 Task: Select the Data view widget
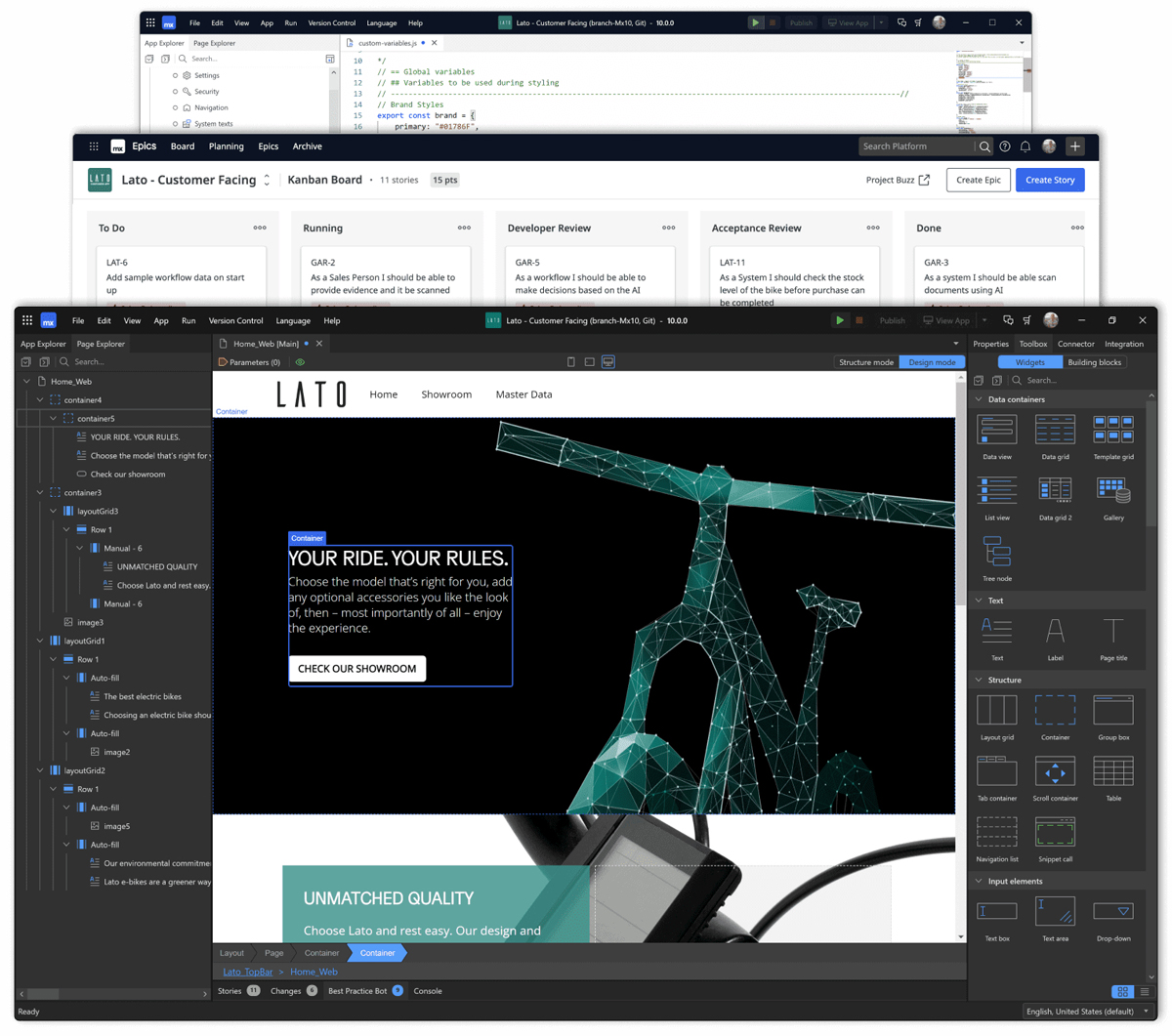point(996,437)
